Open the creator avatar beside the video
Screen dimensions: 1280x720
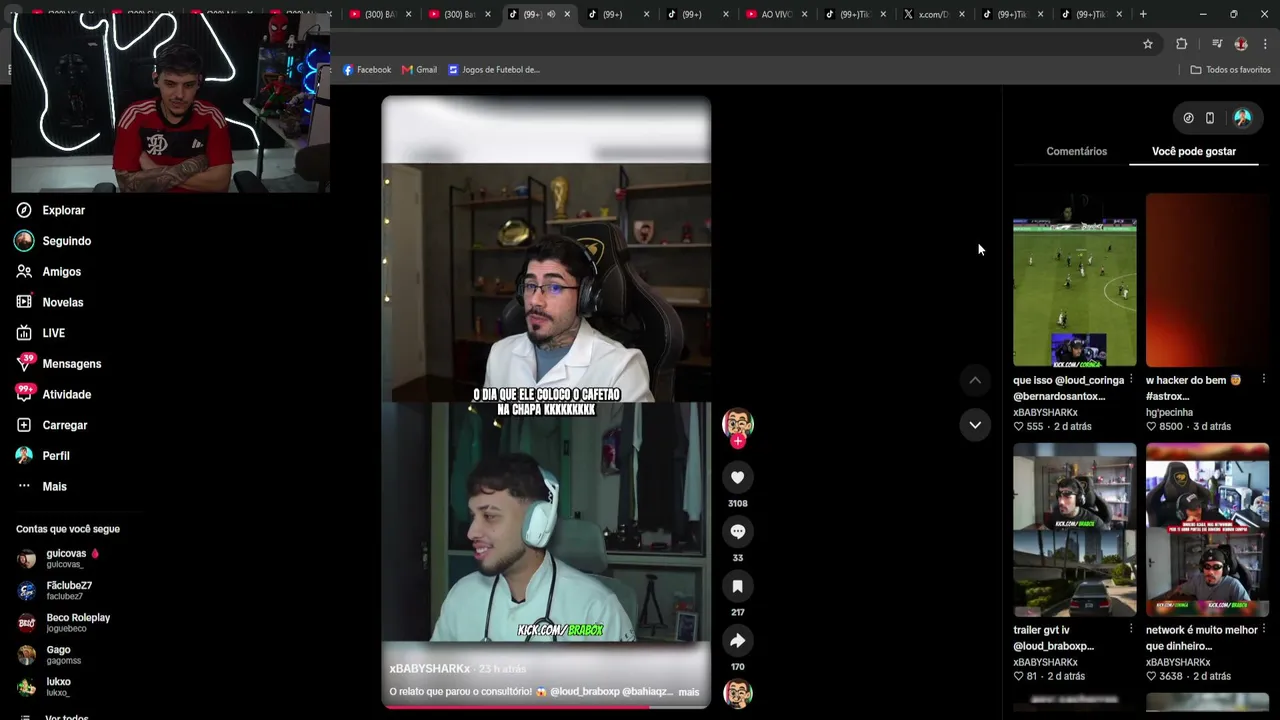[x=738, y=422]
